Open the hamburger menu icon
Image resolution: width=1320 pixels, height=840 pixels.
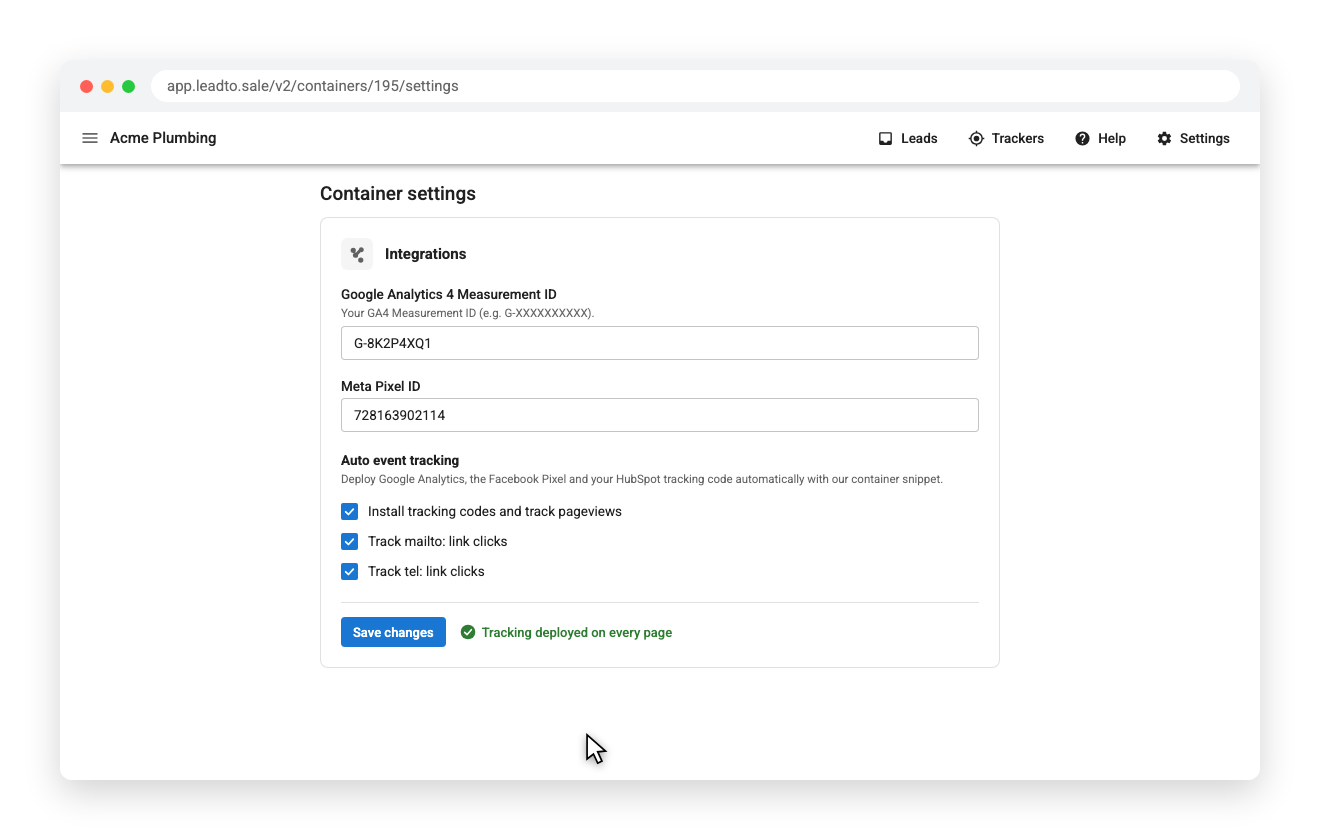tap(90, 138)
